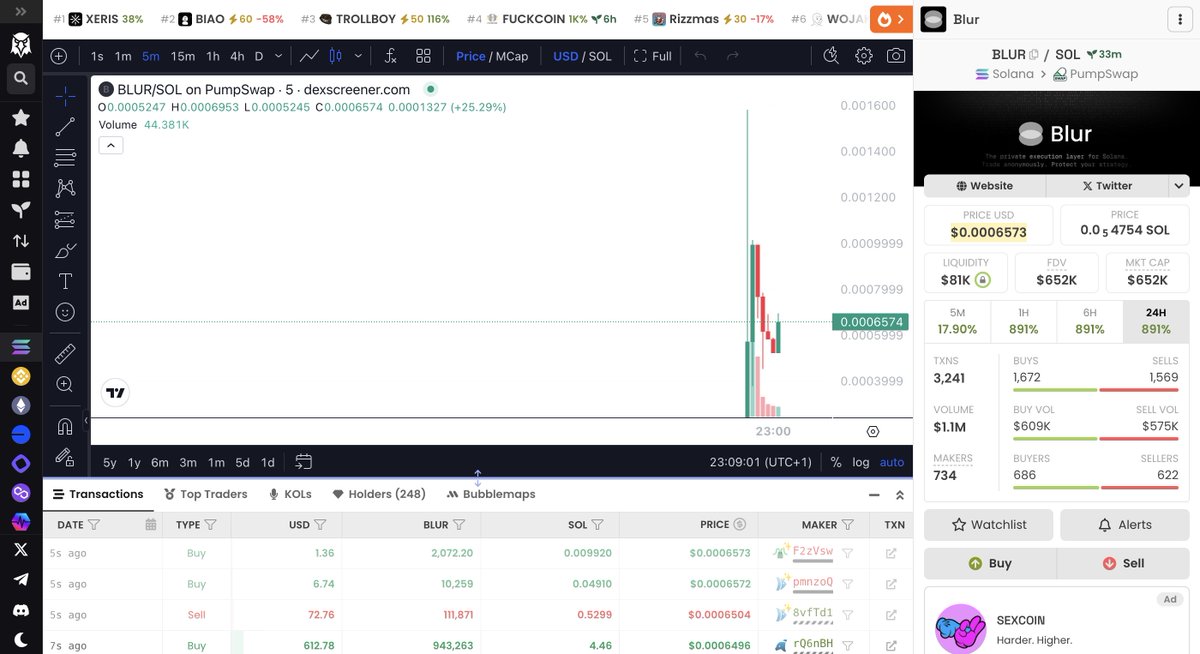Viewport: 1200px width, 654px height.
Task: Click the green Buy button
Action: (x=989, y=563)
